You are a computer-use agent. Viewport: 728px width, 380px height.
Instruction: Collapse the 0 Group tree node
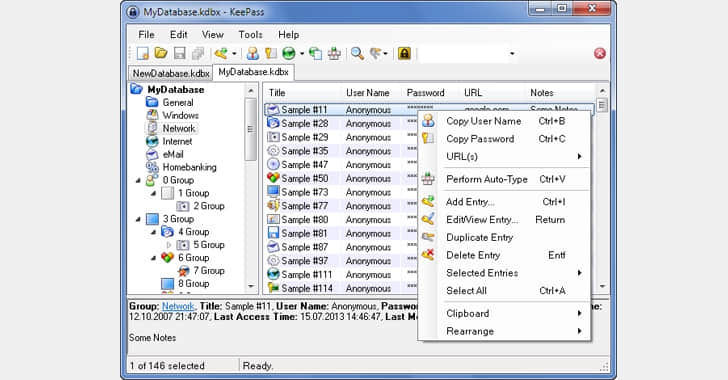pyautogui.click(x=138, y=180)
